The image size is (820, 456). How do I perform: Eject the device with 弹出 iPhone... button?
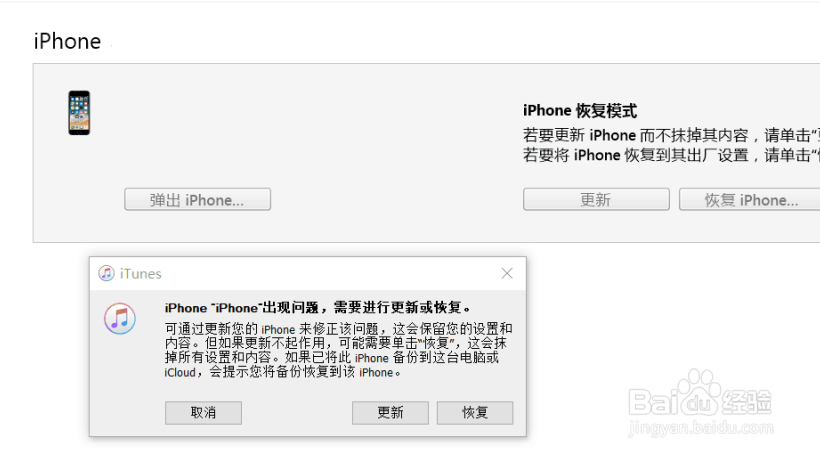coord(198,200)
